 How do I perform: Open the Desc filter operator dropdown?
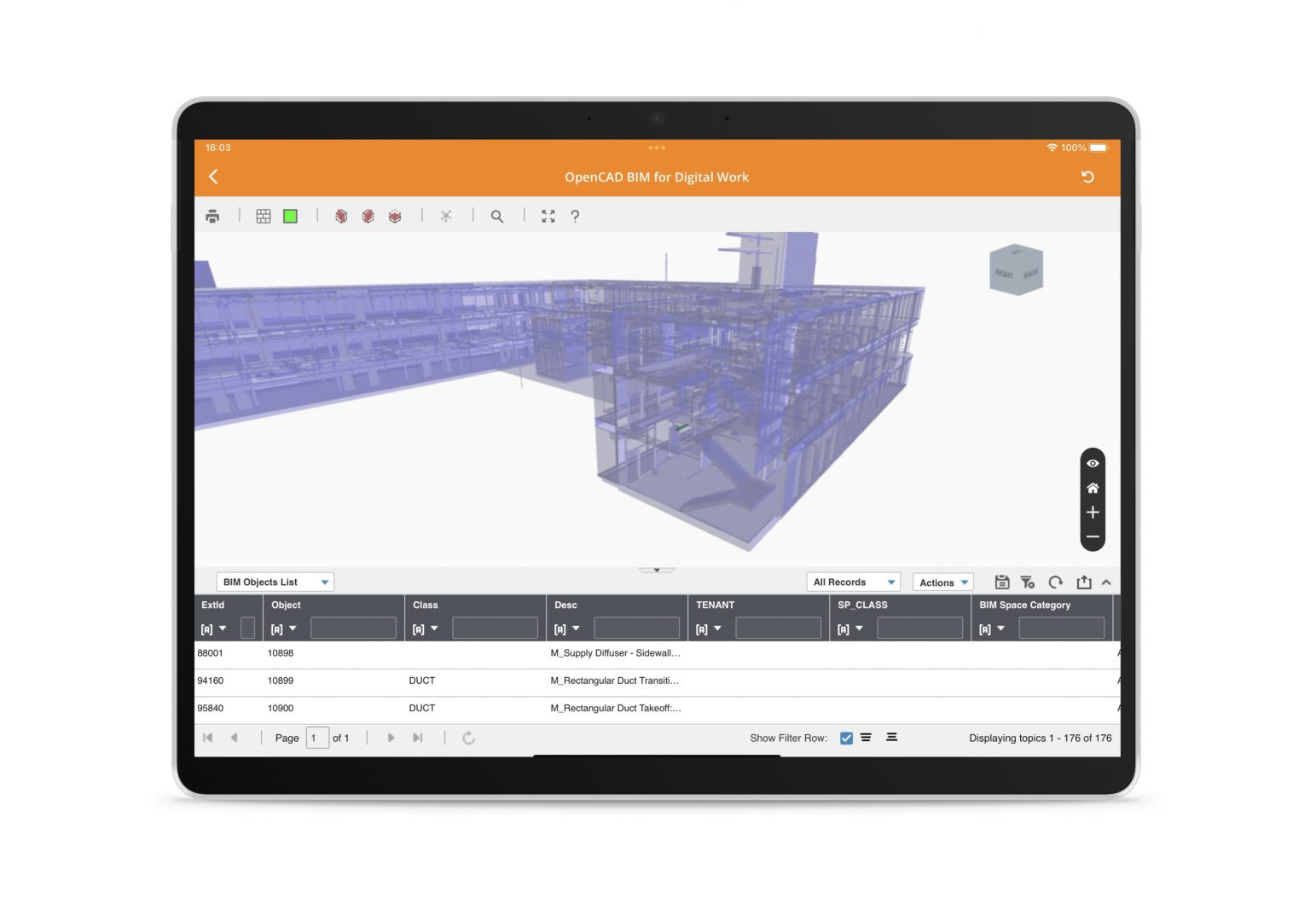coord(567,629)
